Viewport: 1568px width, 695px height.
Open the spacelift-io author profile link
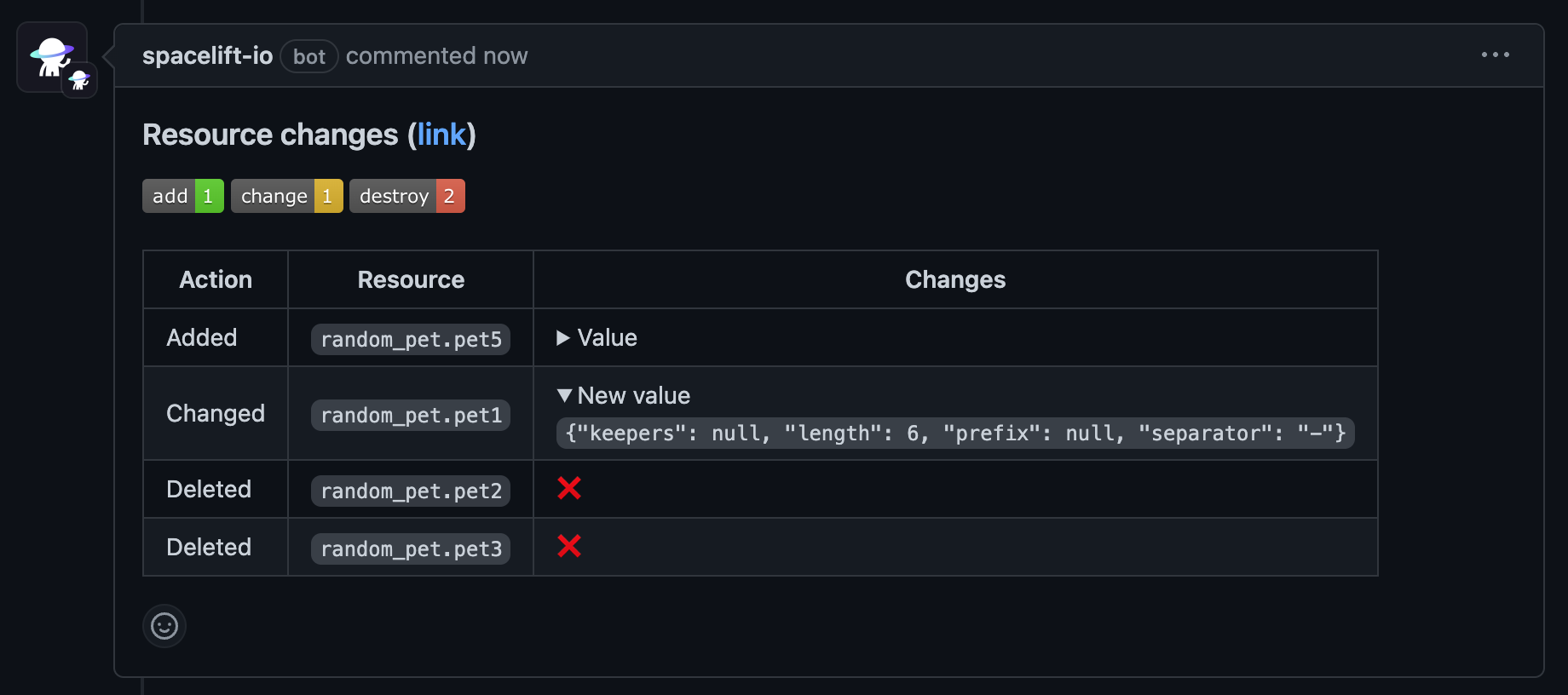click(x=207, y=56)
